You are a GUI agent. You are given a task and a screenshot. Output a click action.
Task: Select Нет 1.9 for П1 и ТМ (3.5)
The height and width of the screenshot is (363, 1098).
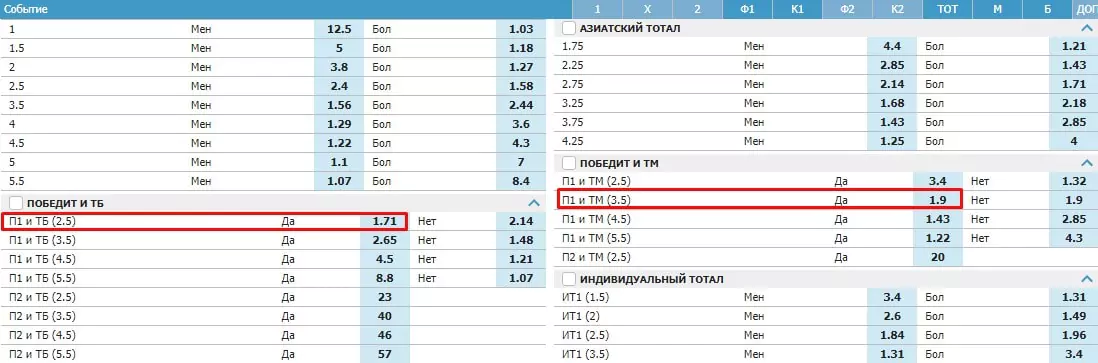pyautogui.click(x=1073, y=200)
